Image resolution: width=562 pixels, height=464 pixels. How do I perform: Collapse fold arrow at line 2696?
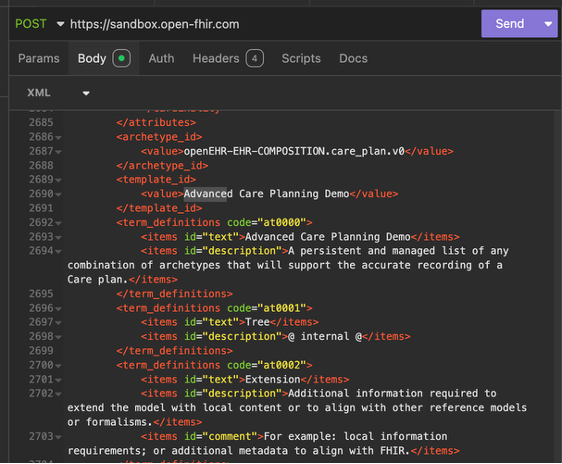[58, 309]
